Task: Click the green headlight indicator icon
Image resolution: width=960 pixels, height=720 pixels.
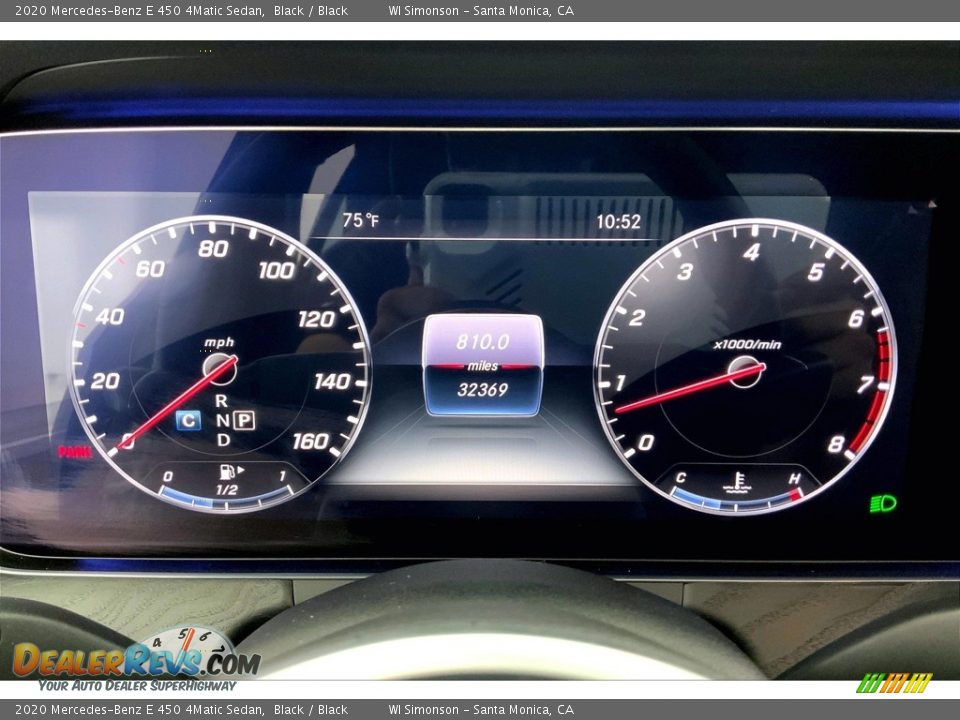Action: pyautogui.click(x=883, y=504)
